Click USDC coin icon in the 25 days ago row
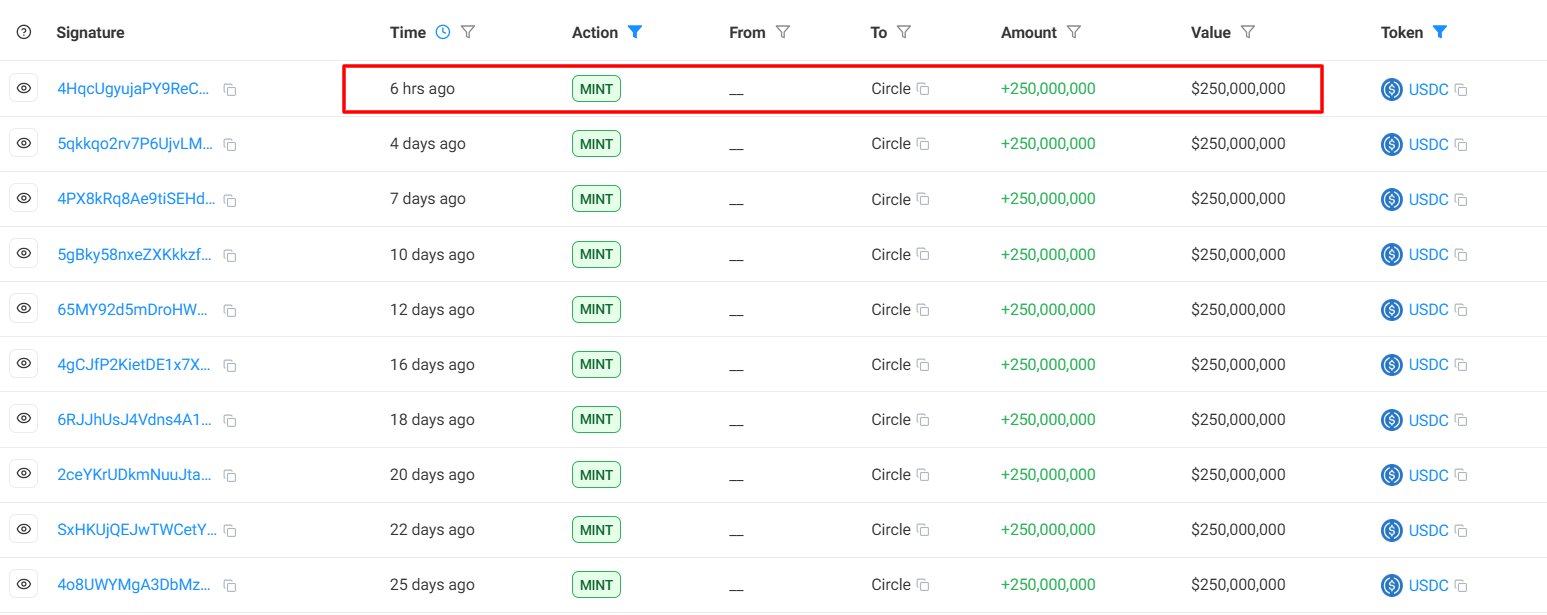Viewport: 1547px width, 615px height. pyautogui.click(x=1391, y=585)
